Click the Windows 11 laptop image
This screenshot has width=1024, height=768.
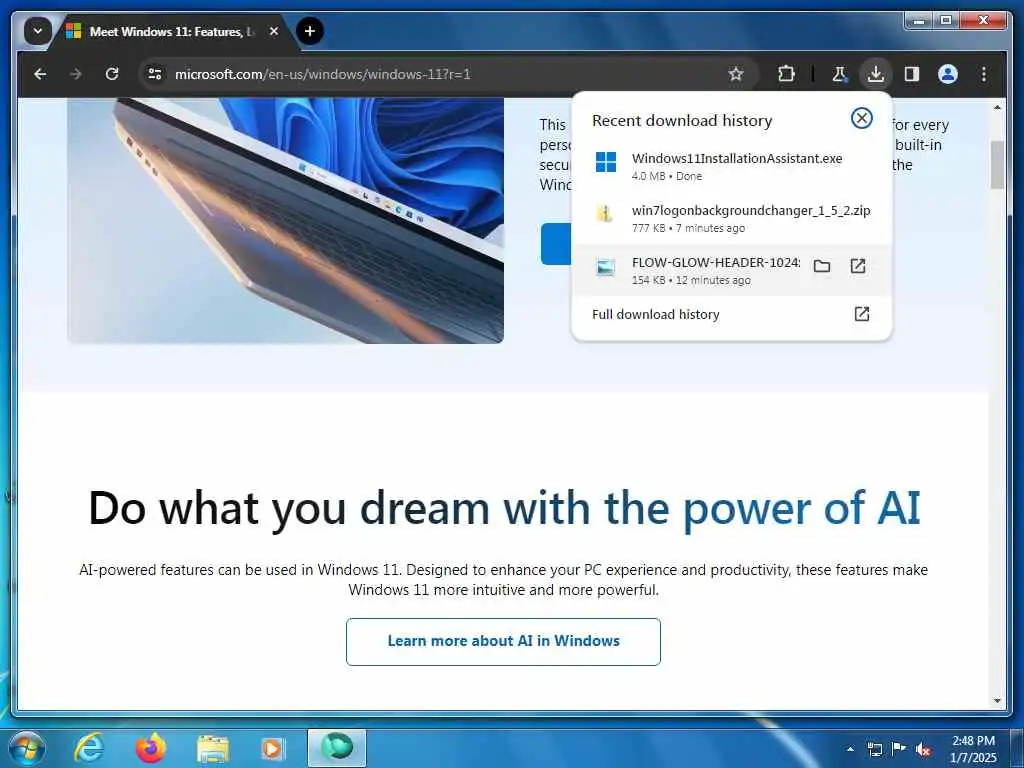pyautogui.click(x=285, y=220)
